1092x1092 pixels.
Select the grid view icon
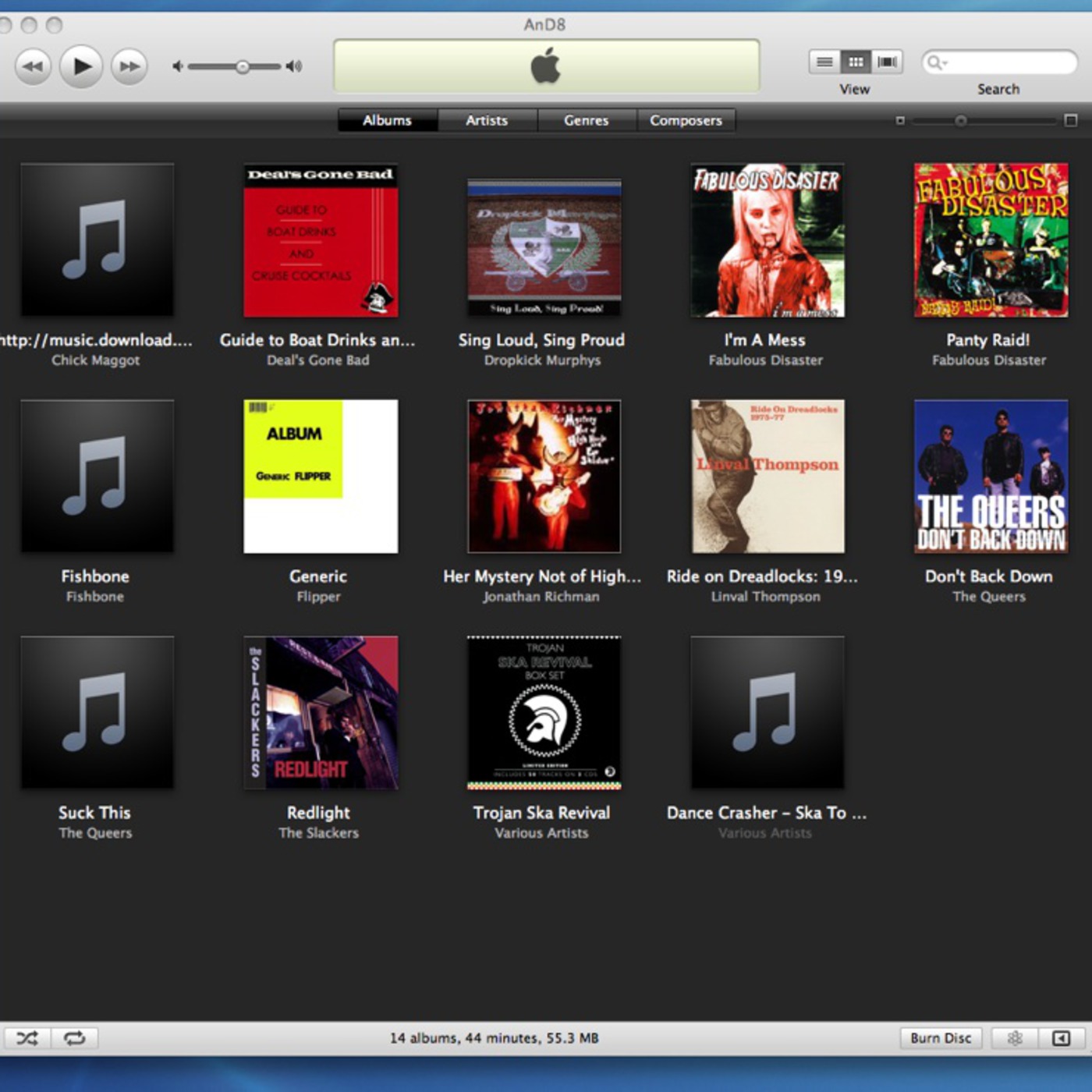856,62
